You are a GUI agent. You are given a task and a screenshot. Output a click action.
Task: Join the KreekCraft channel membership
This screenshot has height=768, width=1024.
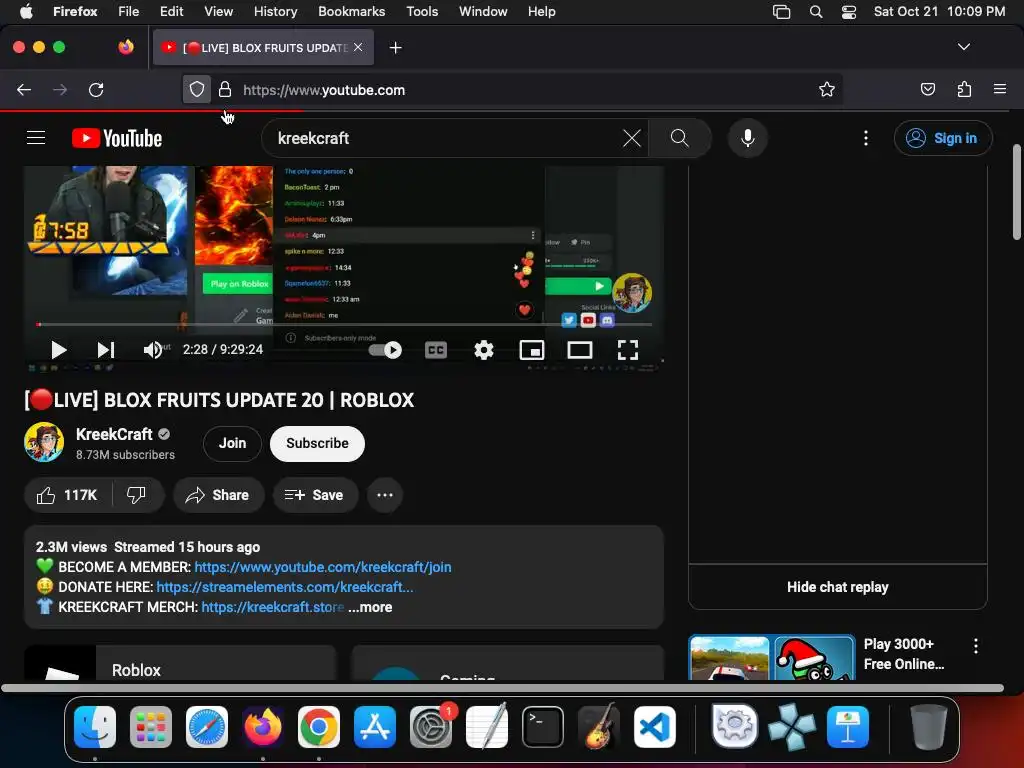point(232,443)
